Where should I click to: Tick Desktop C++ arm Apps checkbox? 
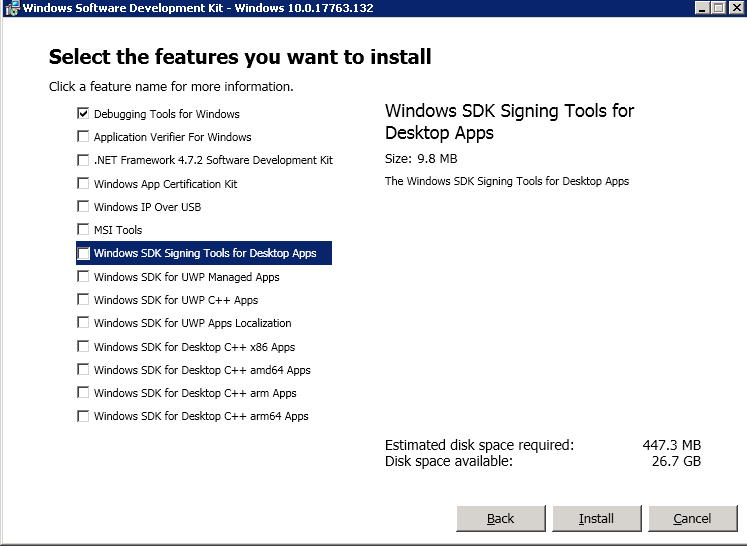(83, 393)
